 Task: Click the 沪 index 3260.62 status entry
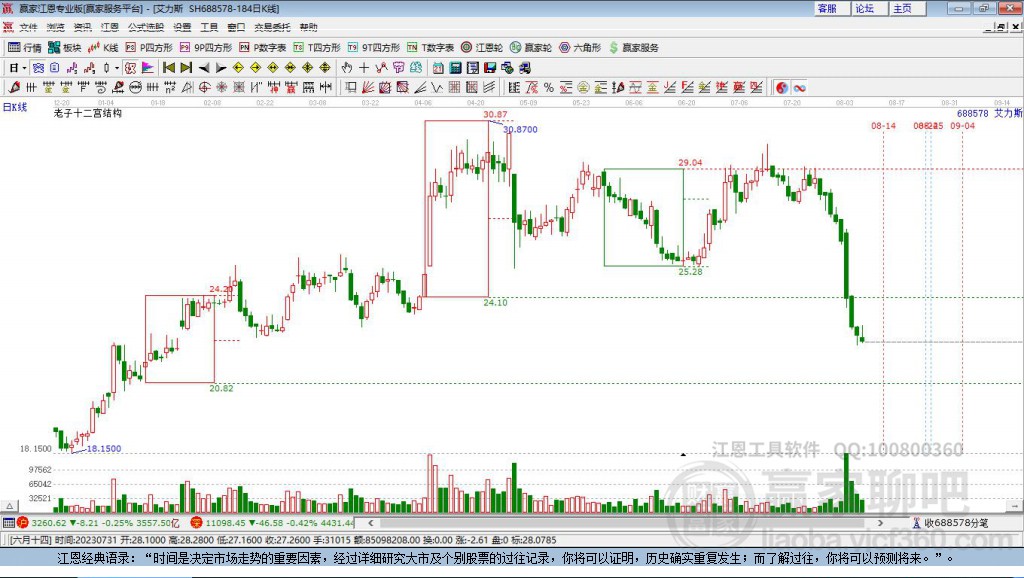click(x=98, y=522)
